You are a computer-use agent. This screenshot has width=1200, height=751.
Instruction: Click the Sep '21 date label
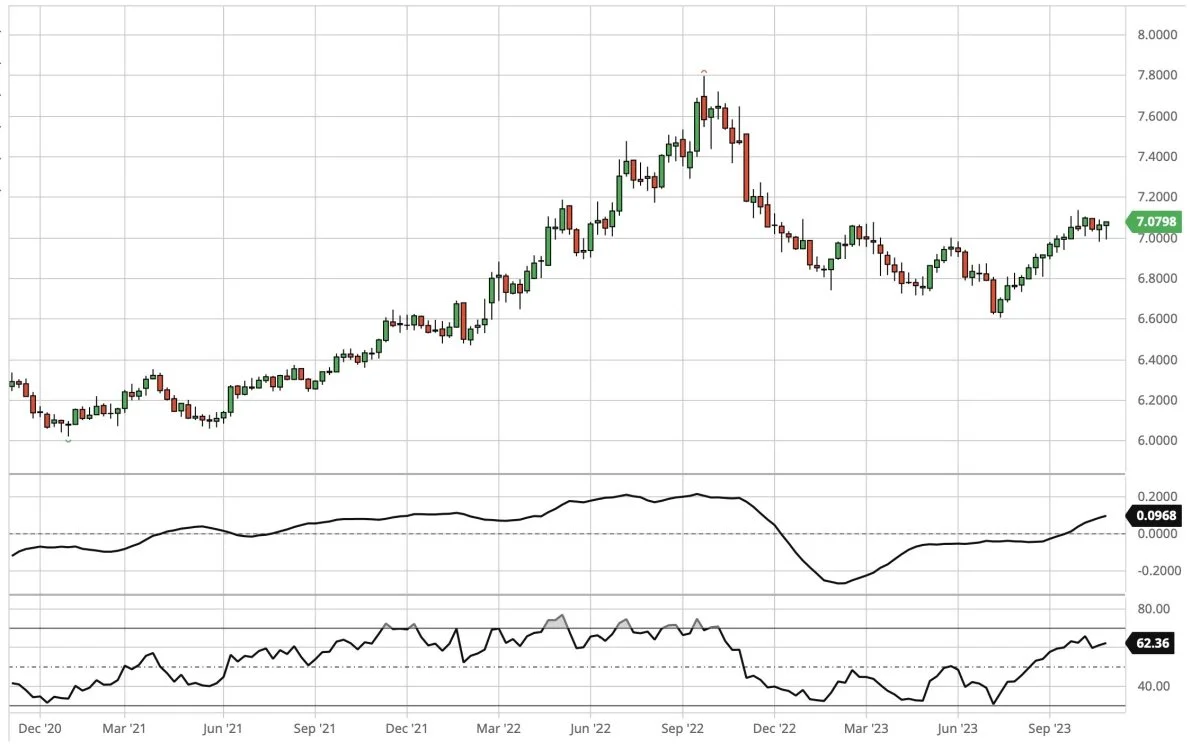tap(314, 730)
